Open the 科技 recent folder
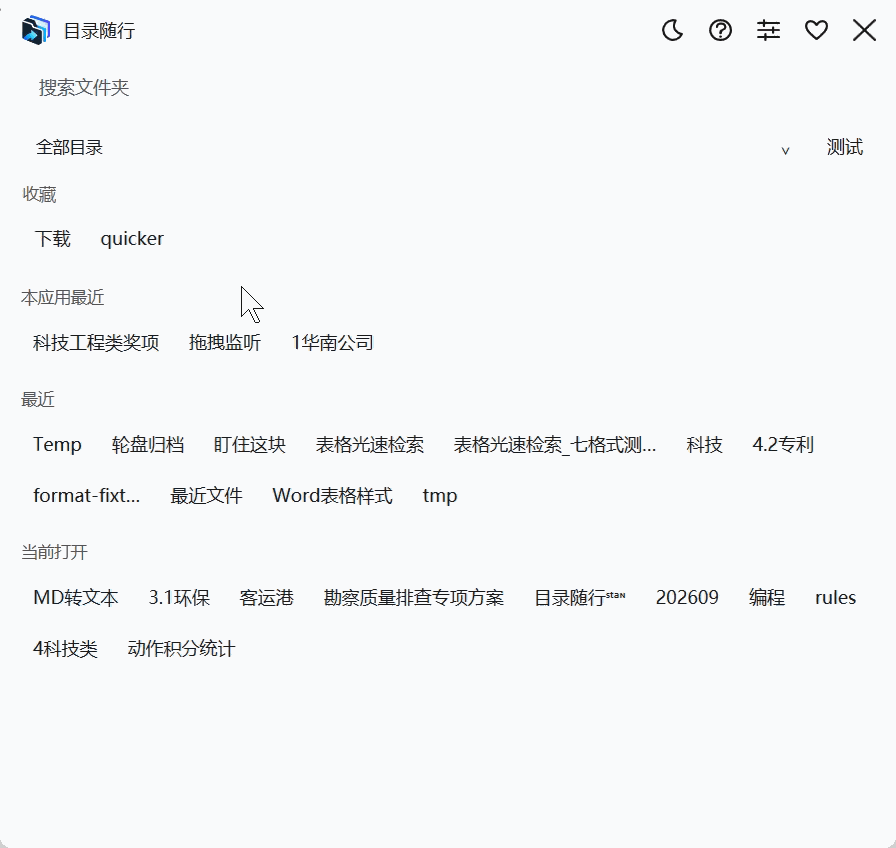The width and height of the screenshot is (896, 848). click(704, 445)
